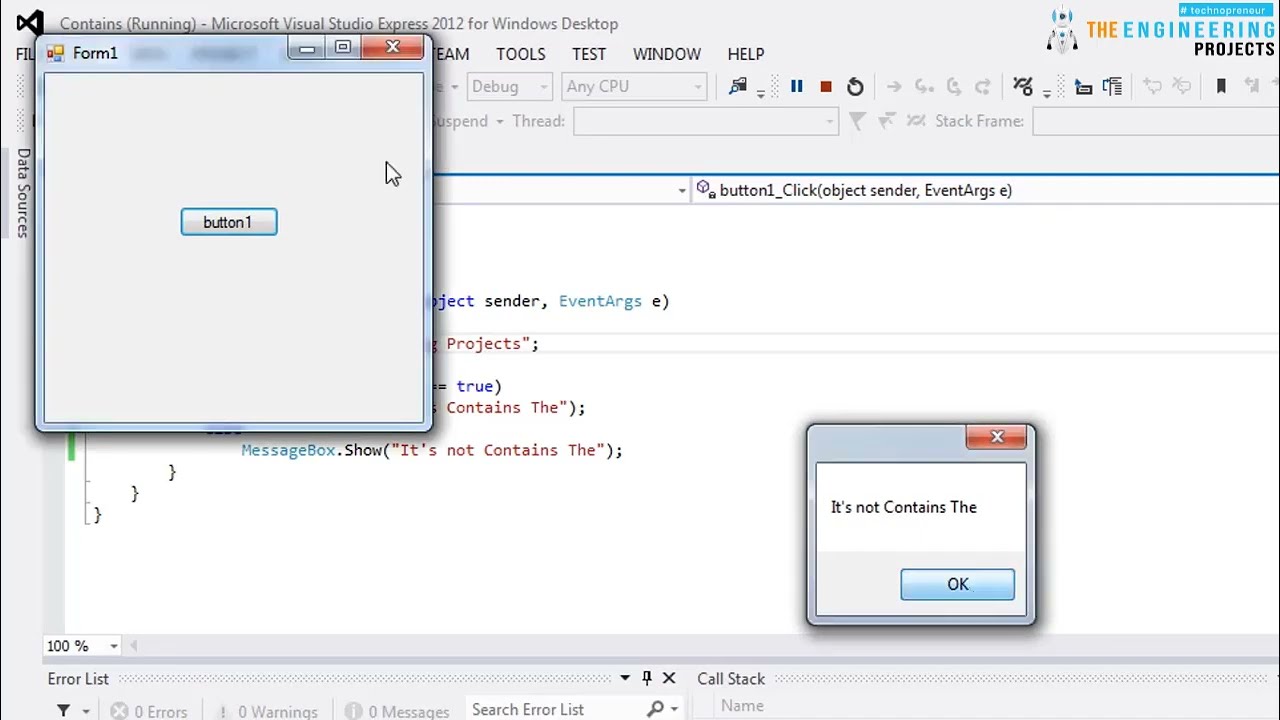Select the Error List panel title
Image resolution: width=1280 pixels, height=720 pixels.
click(78, 678)
